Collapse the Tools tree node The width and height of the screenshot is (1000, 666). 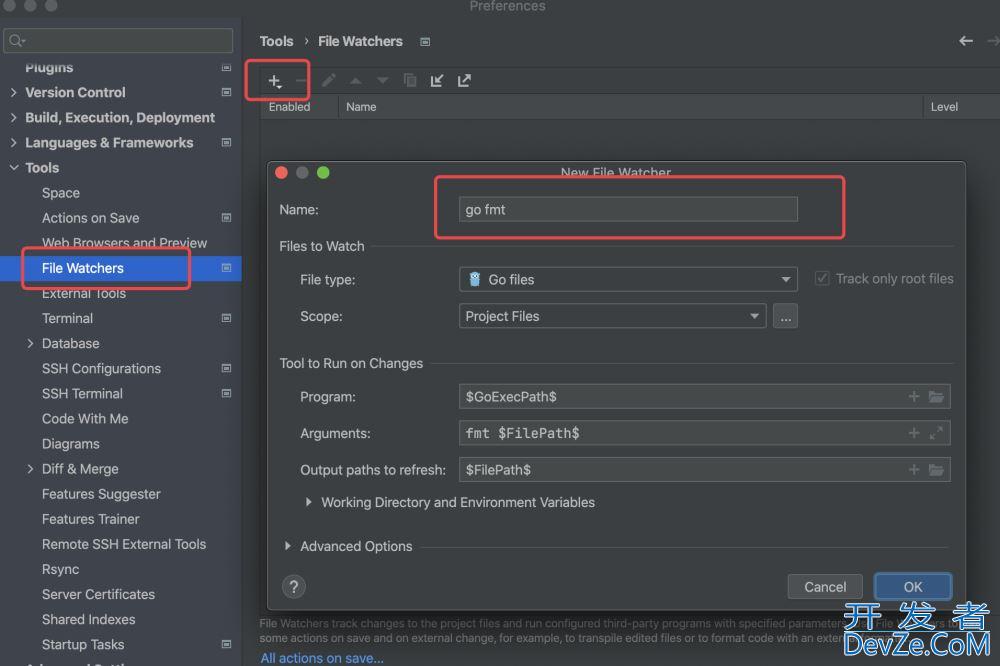click(x=14, y=168)
